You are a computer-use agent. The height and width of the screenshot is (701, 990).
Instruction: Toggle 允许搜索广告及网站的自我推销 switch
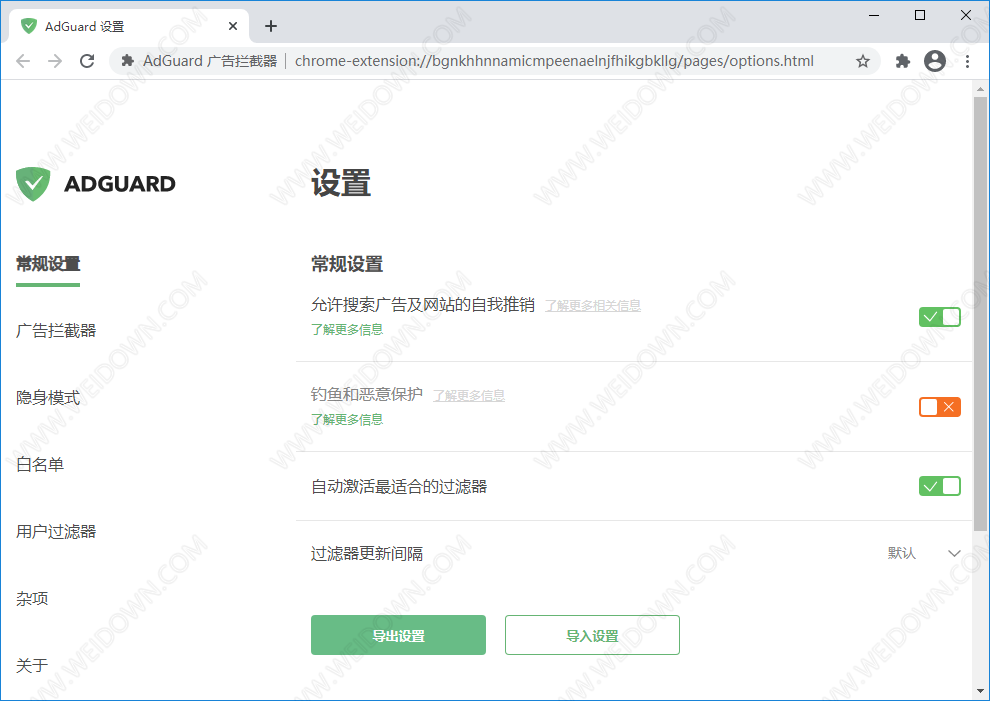click(939, 317)
